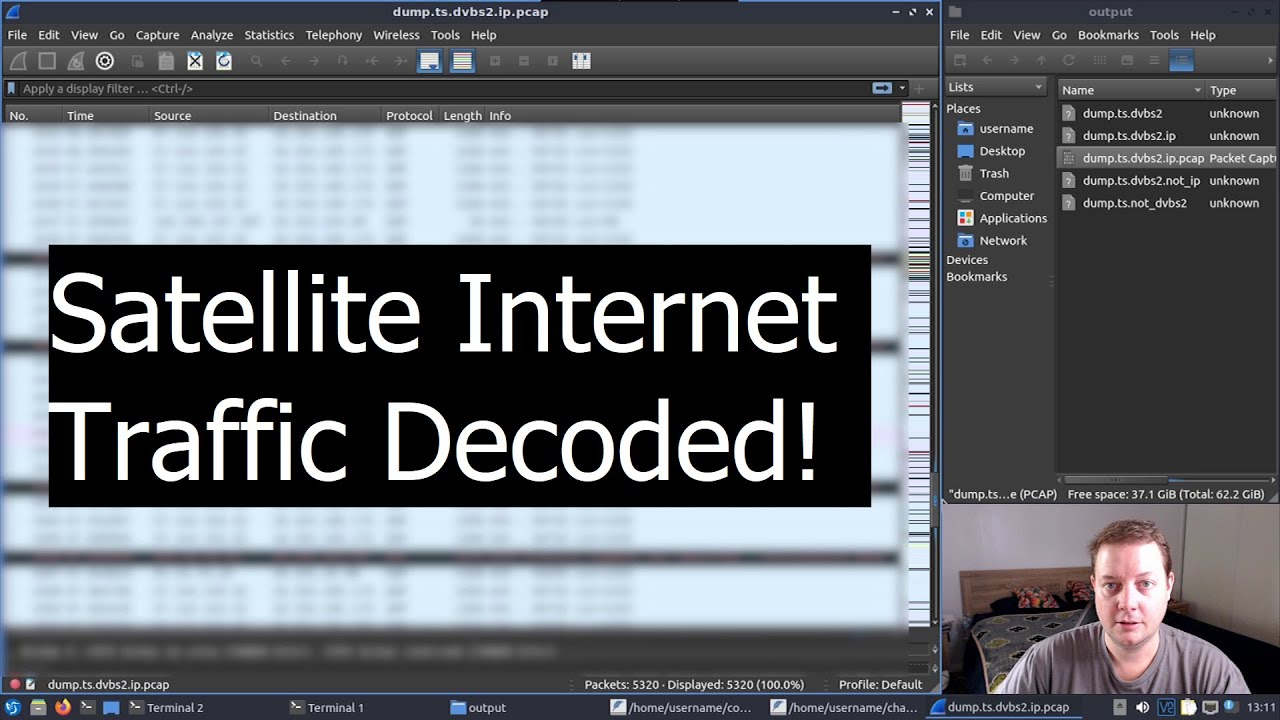This screenshot has width=1280, height=720.
Task: Open the Bookmarks menu in file manager
Action: [1108, 35]
